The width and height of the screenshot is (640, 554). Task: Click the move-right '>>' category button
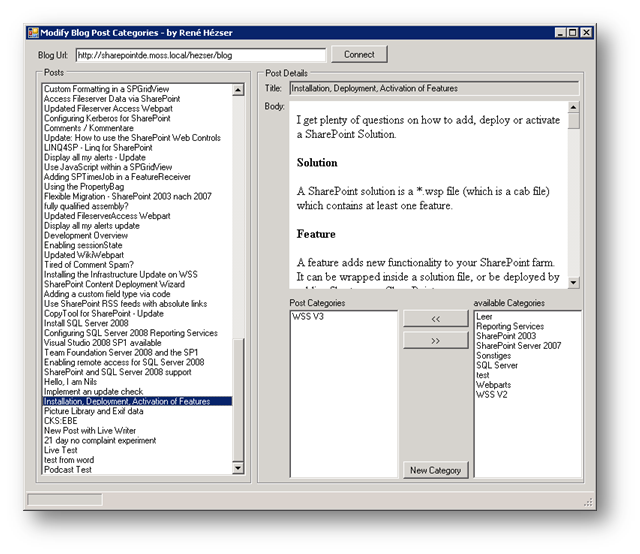436,340
